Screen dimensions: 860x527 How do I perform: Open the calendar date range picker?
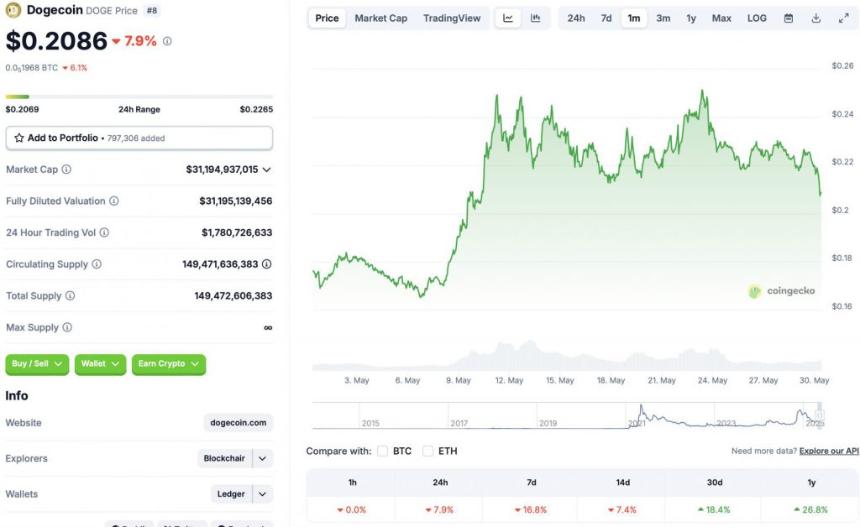coord(788,18)
